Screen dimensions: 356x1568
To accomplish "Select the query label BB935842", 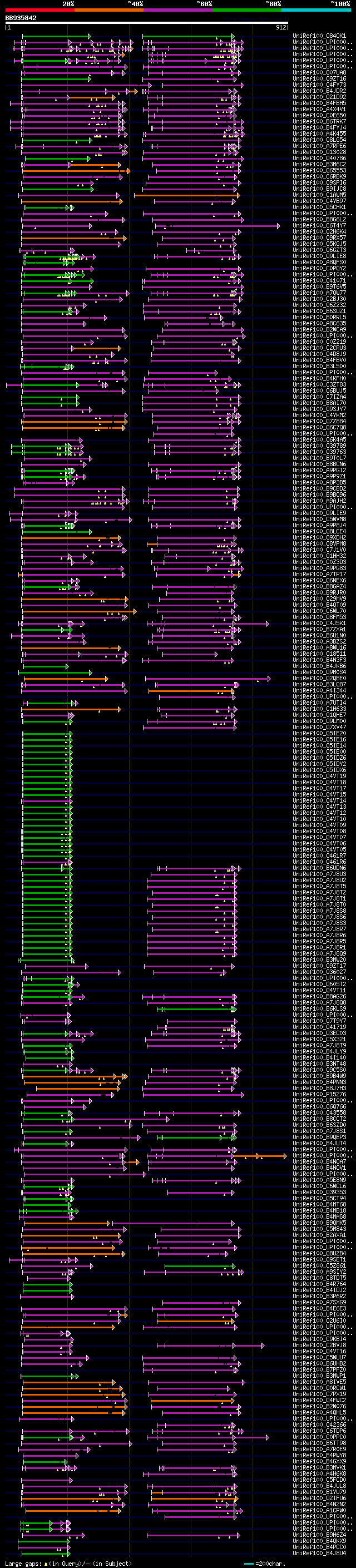I will coord(21,18).
